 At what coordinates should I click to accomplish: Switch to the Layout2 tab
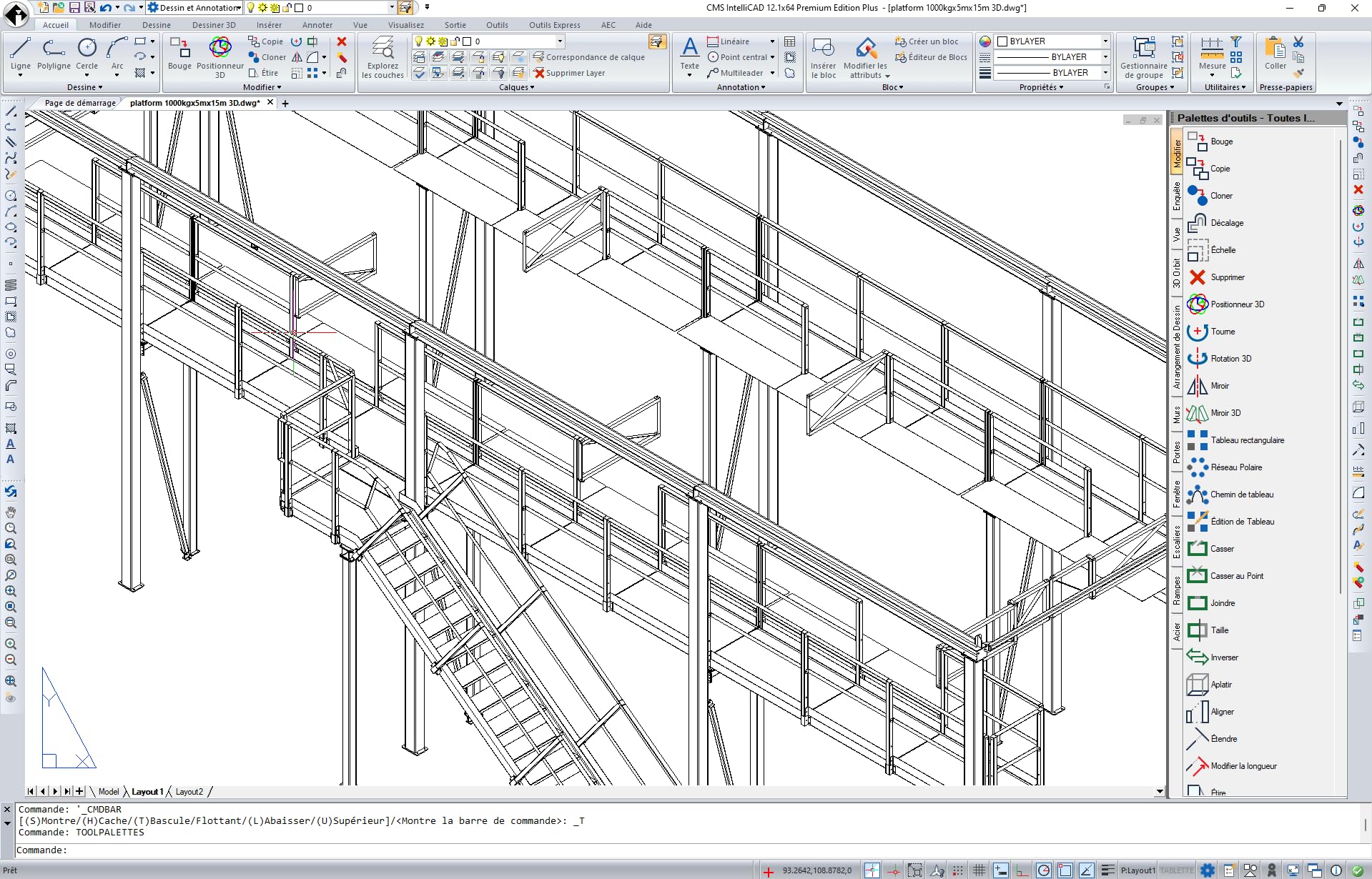pyautogui.click(x=189, y=792)
